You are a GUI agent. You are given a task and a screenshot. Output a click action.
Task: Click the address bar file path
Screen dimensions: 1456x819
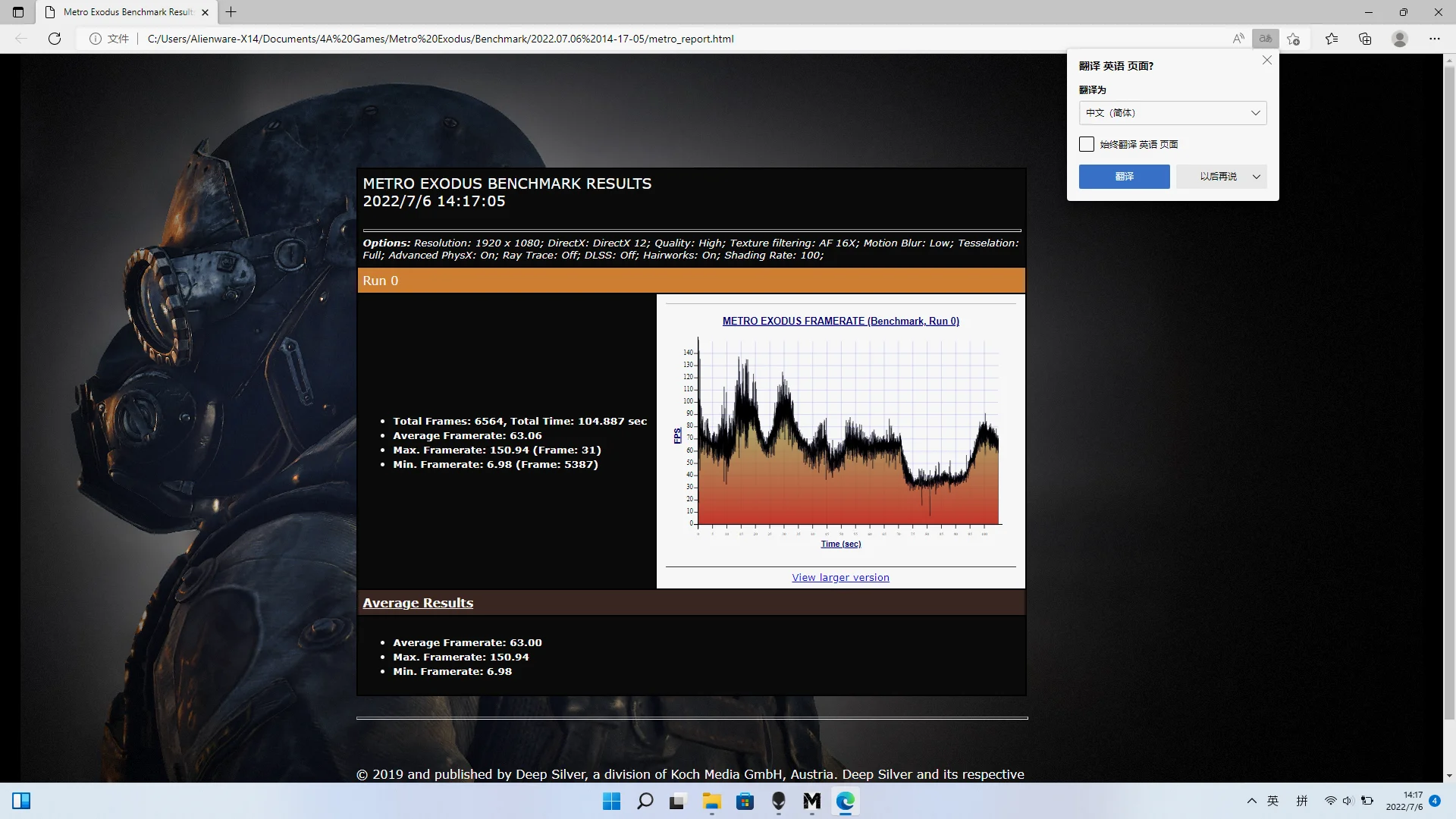pos(441,39)
